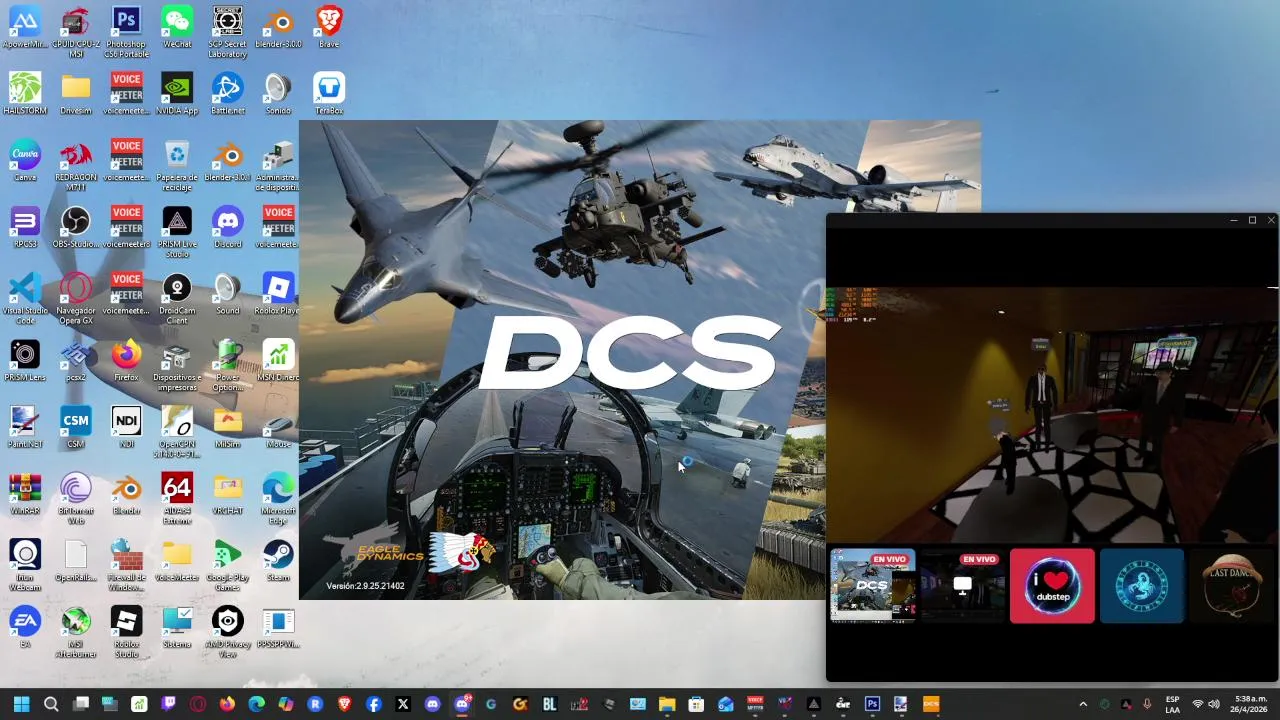
Task: Open the PRISM Lens desktop icon
Action: 25,360
